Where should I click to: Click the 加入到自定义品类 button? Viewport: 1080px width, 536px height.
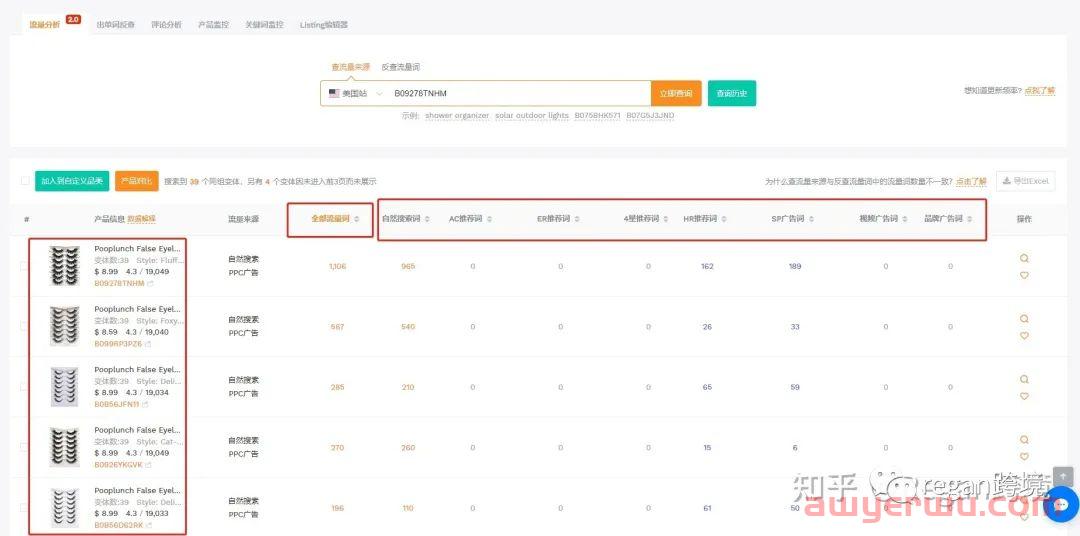72,181
